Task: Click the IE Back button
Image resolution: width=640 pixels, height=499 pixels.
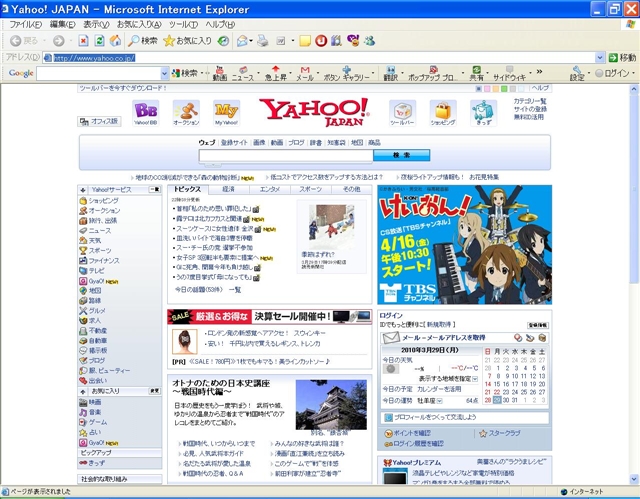Action: click(23, 40)
